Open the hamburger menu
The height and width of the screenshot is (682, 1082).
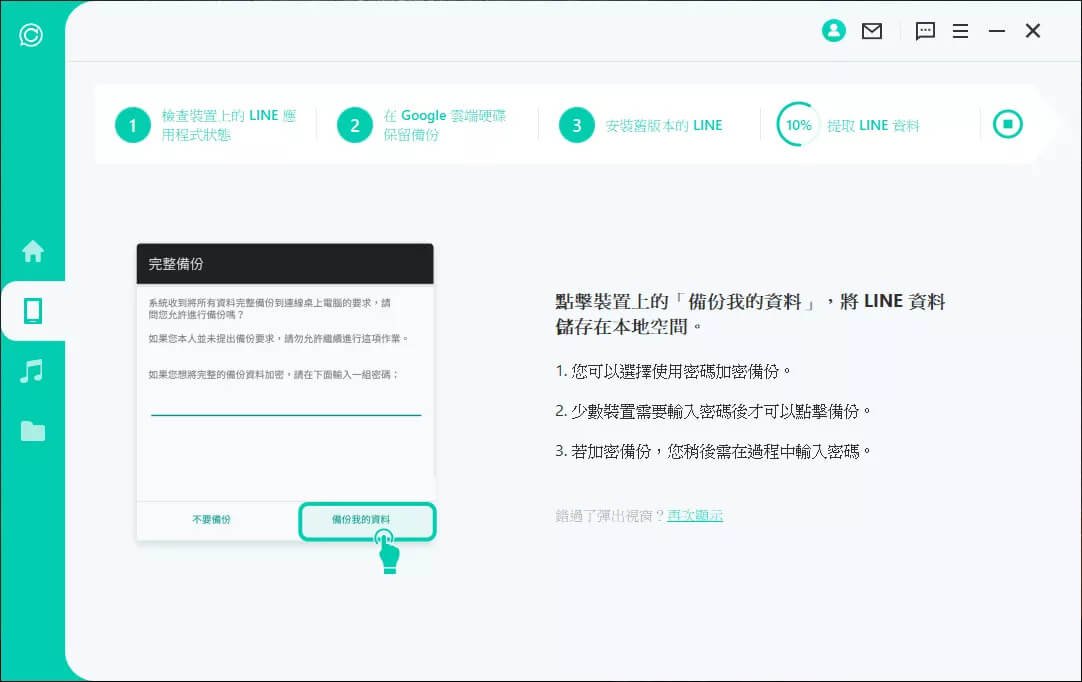pyautogui.click(x=960, y=31)
